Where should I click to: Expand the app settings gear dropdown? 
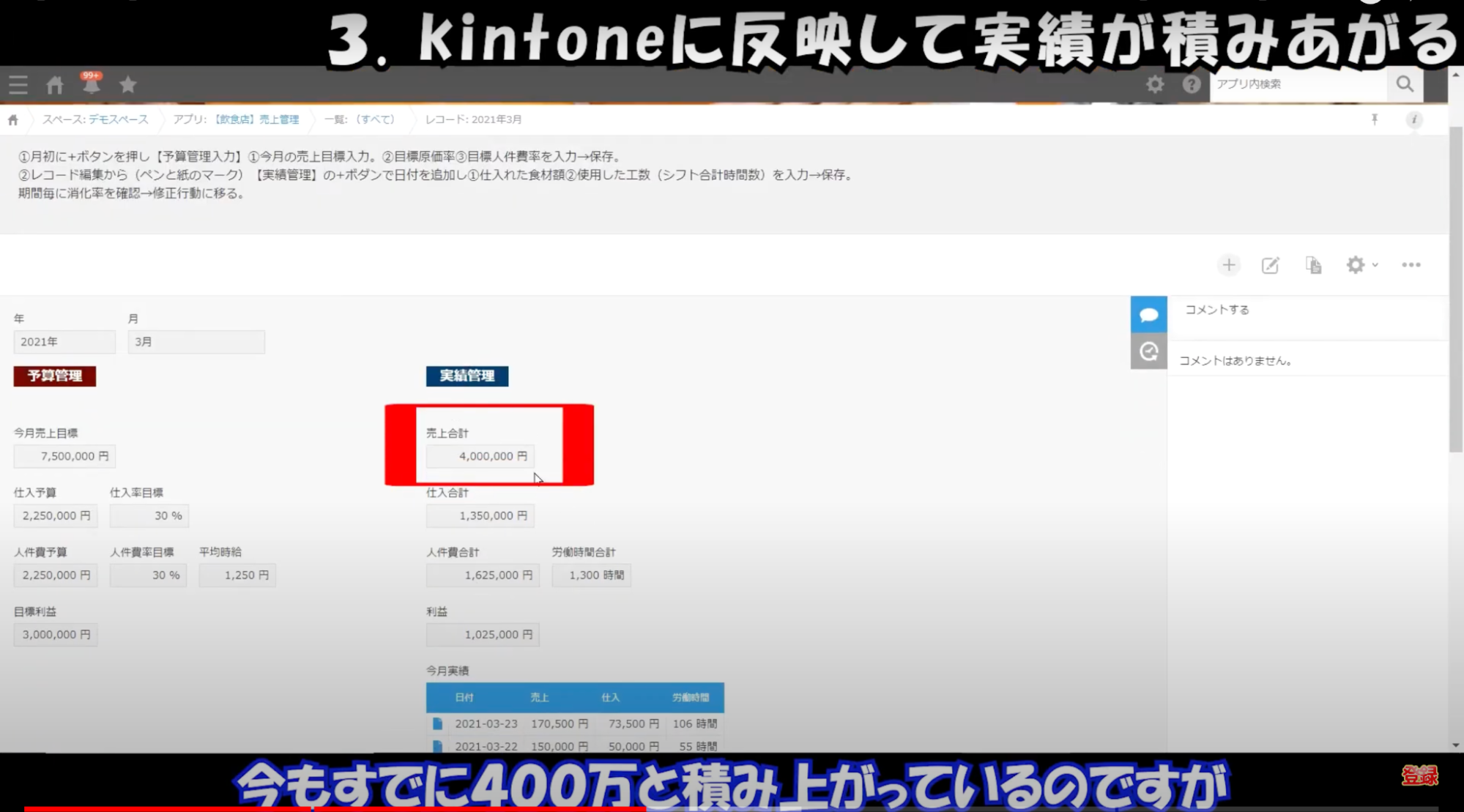(x=1361, y=265)
